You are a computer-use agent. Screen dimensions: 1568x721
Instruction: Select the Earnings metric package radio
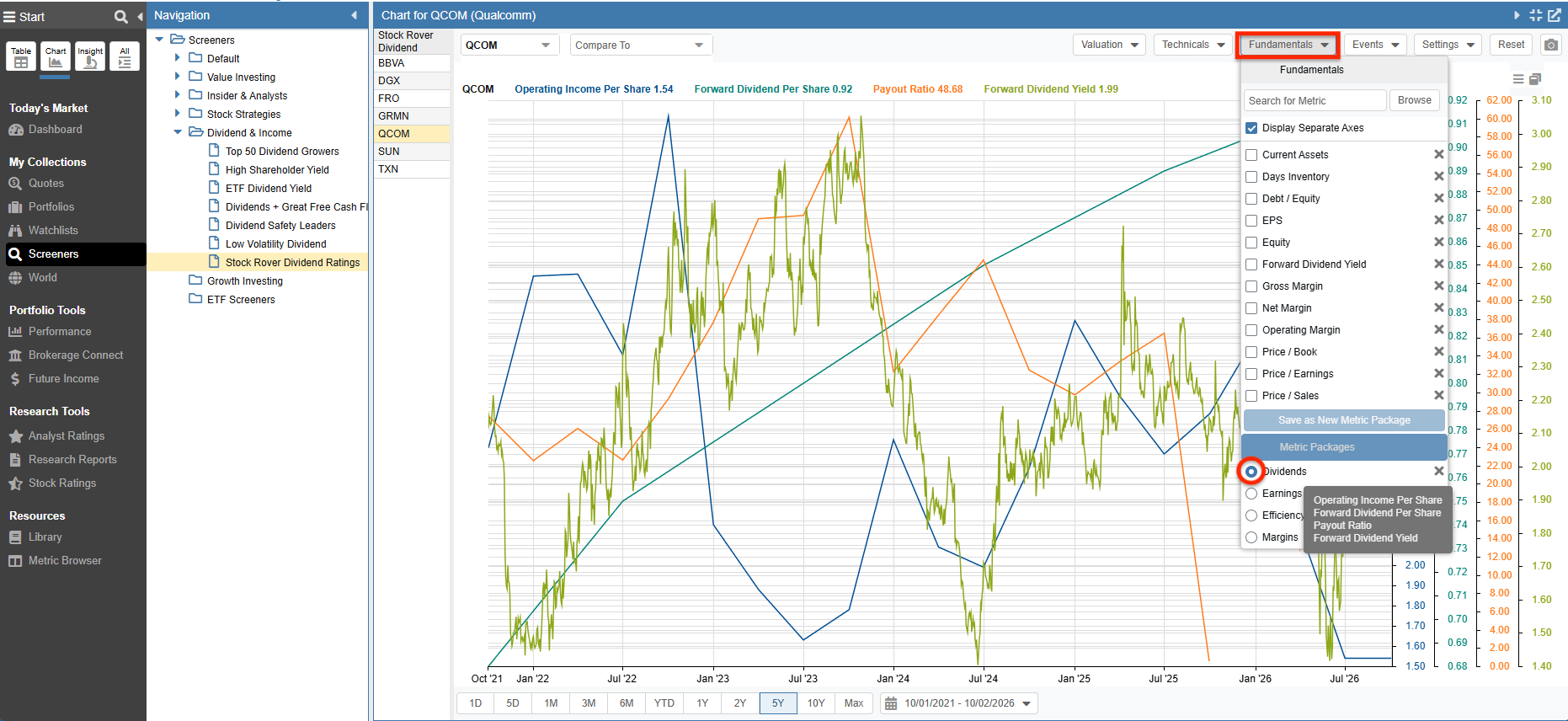(x=1251, y=494)
